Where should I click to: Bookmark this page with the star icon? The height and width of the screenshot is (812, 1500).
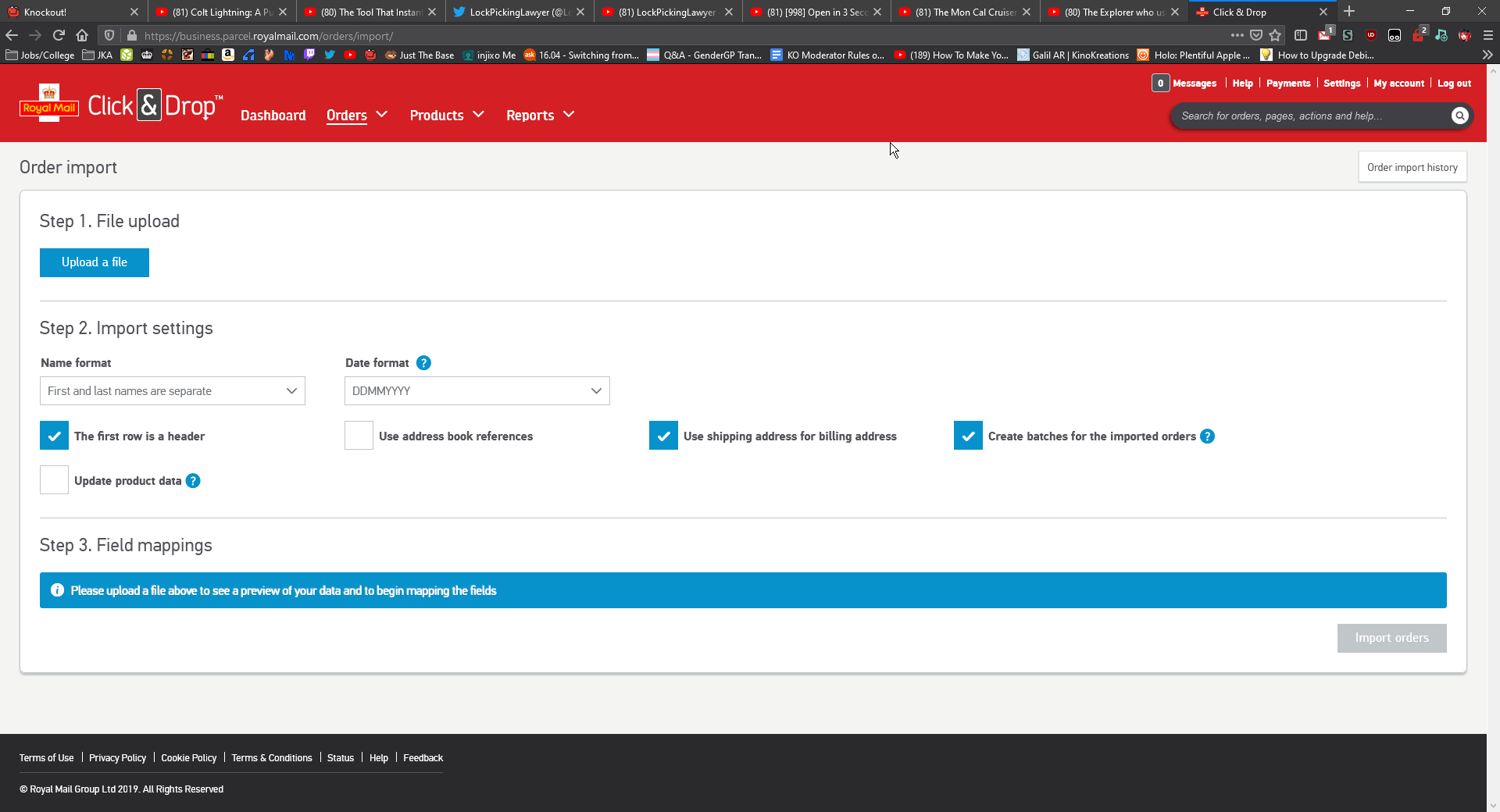(1275, 35)
